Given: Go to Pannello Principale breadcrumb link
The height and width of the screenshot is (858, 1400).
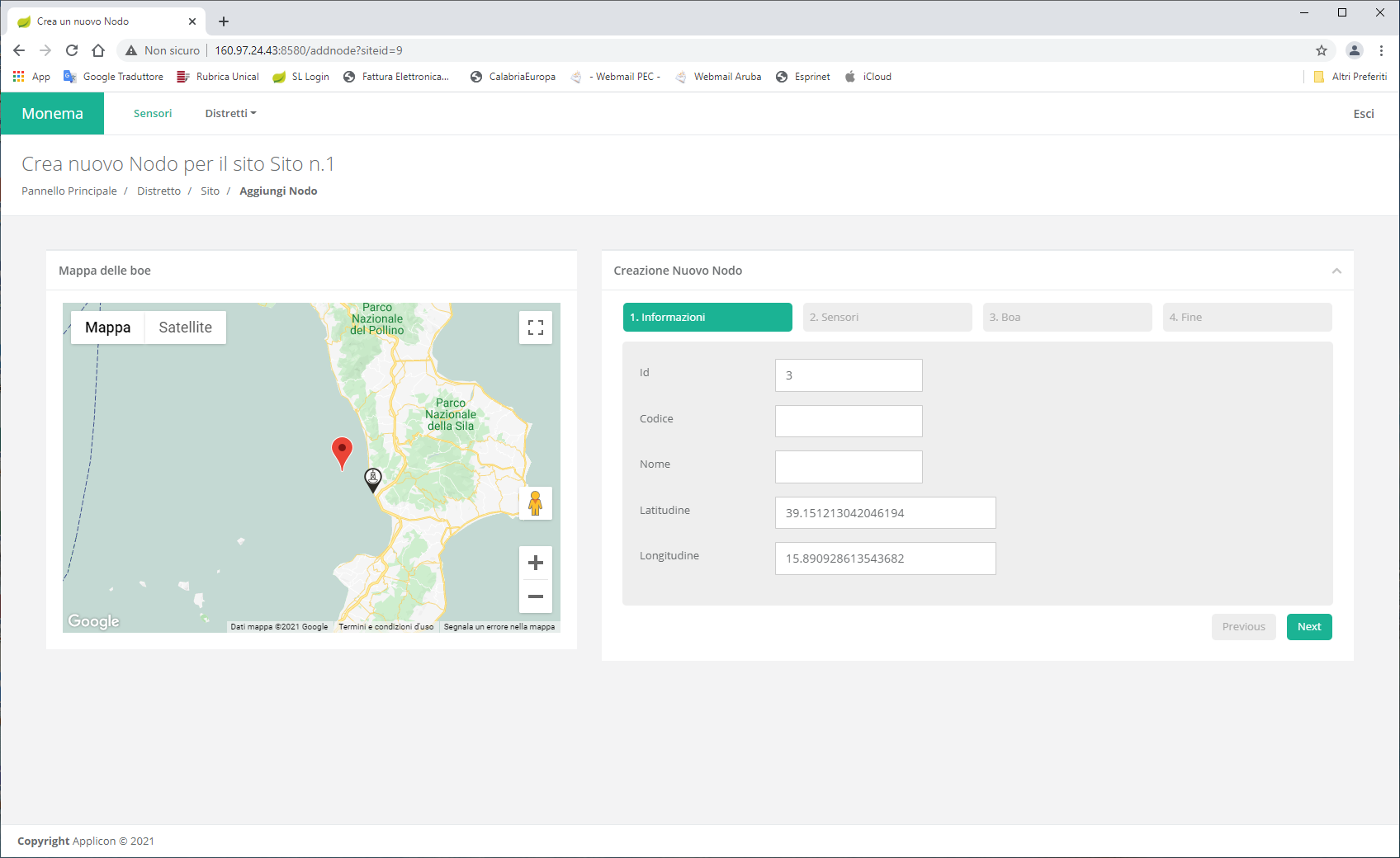Looking at the screenshot, I should [x=69, y=191].
